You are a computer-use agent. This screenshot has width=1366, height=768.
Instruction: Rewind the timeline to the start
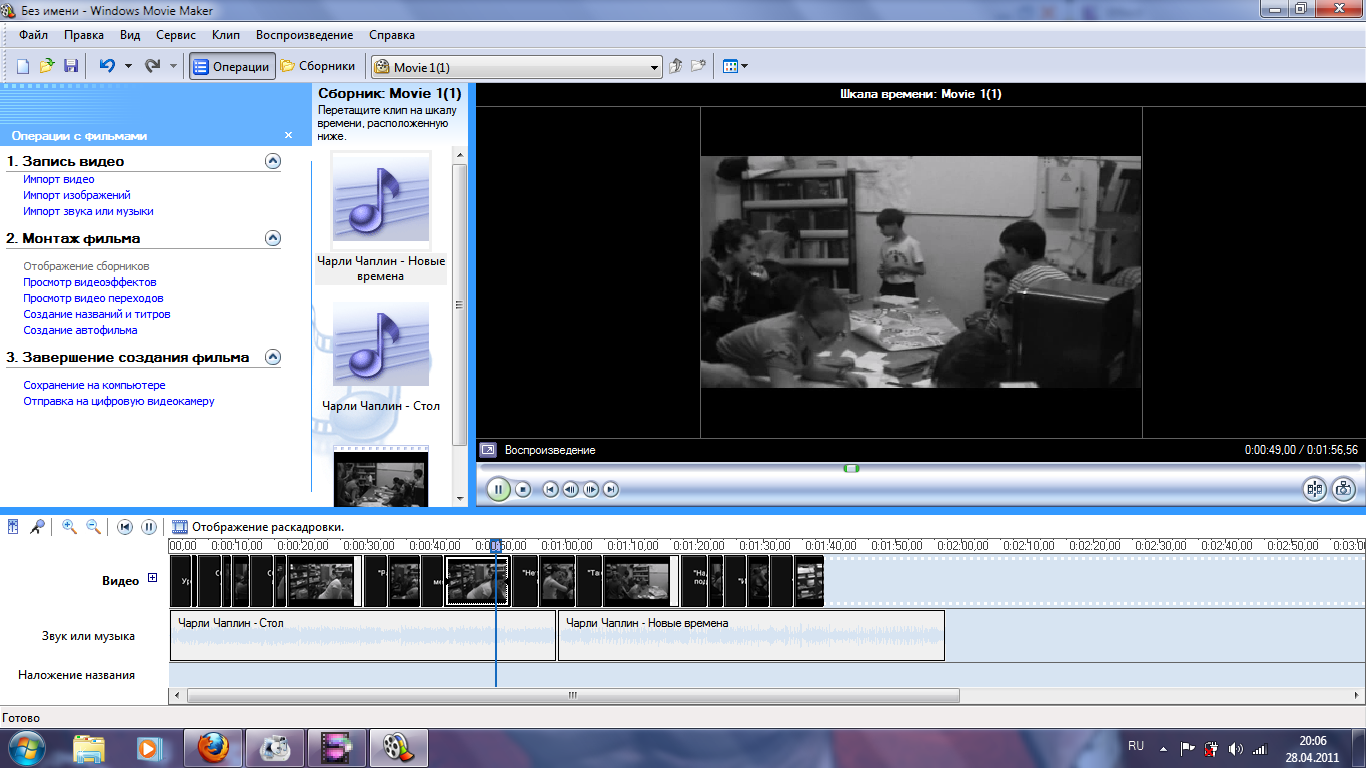coord(125,526)
